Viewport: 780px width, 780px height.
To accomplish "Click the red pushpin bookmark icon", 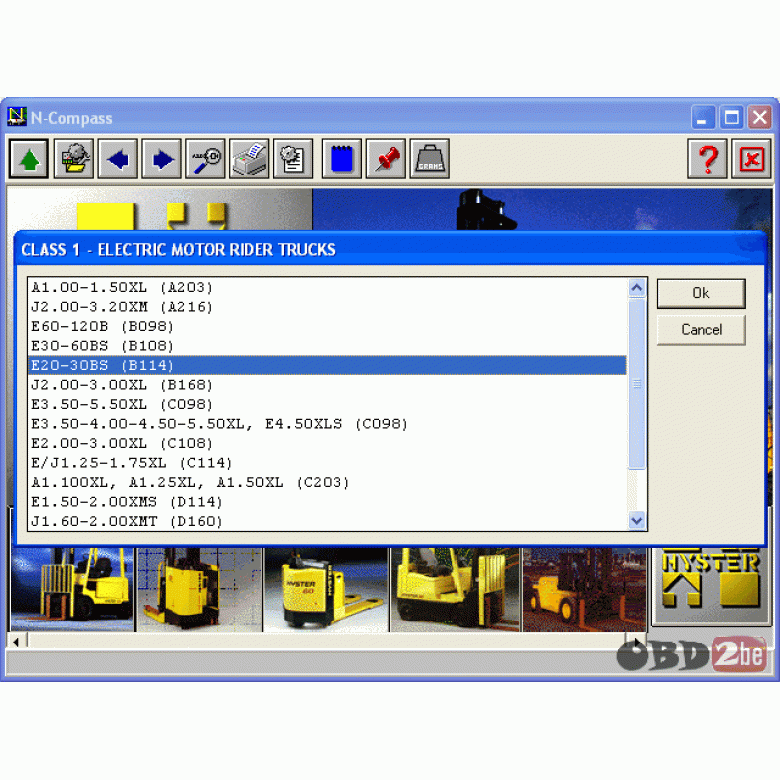I will [x=386, y=159].
